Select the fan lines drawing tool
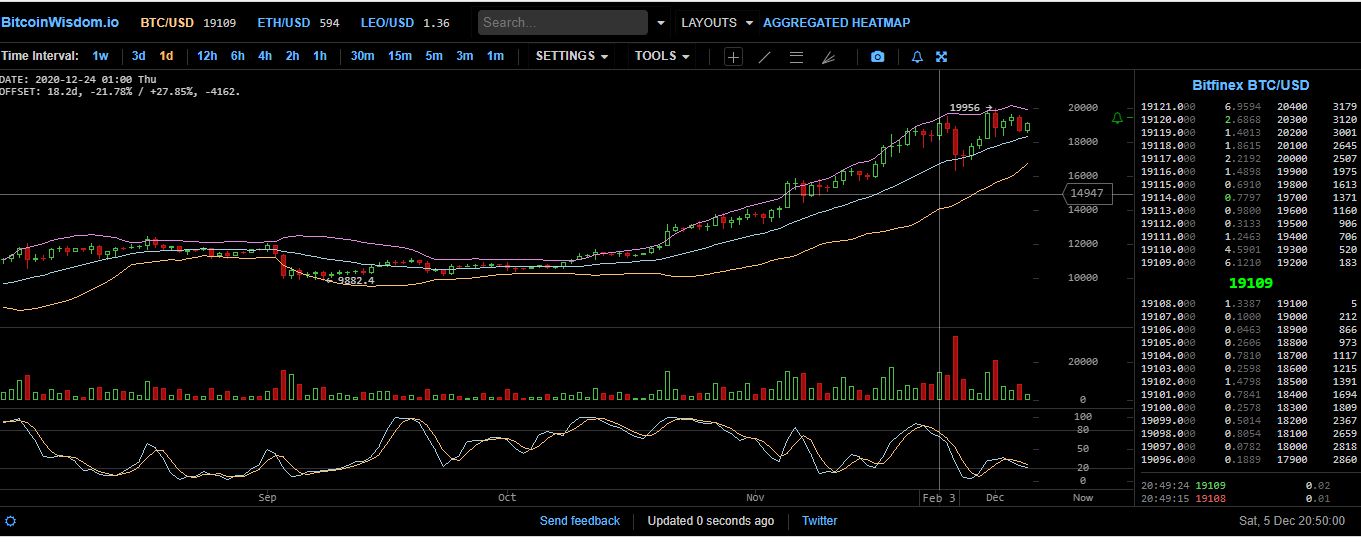1361x543 pixels. 828,57
